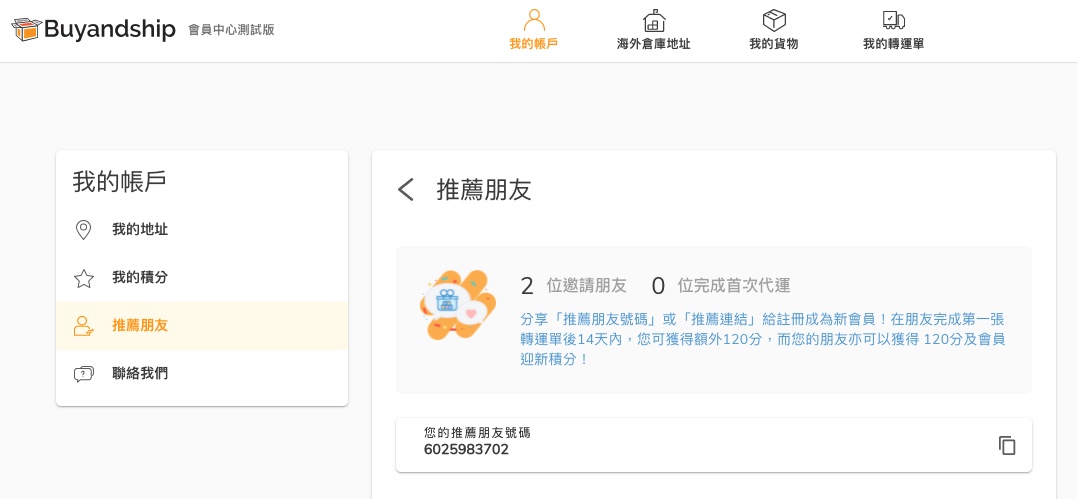The height and width of the screenshot is (499, 1077).
Task: Click the 海外倉庫地址 warehouse house icon
Action: 654,20
